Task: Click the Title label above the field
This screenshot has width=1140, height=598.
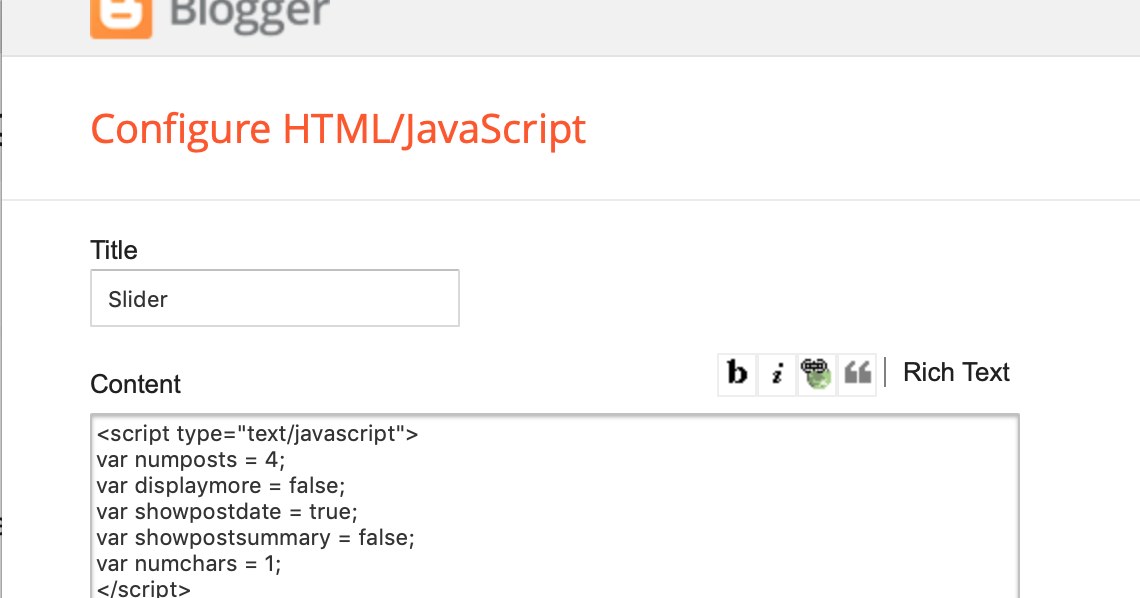Action: 113,250
